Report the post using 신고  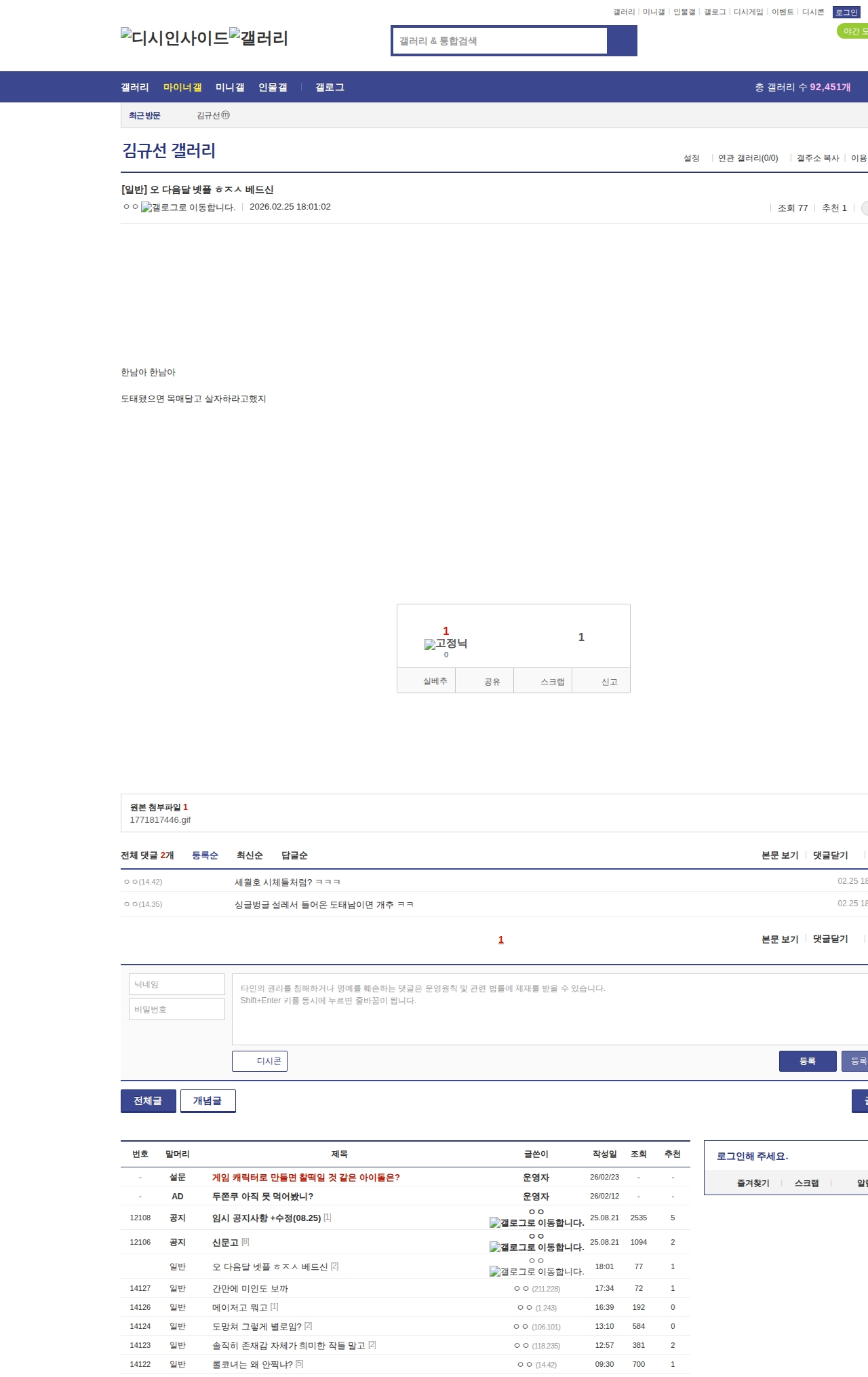[609, 682]
